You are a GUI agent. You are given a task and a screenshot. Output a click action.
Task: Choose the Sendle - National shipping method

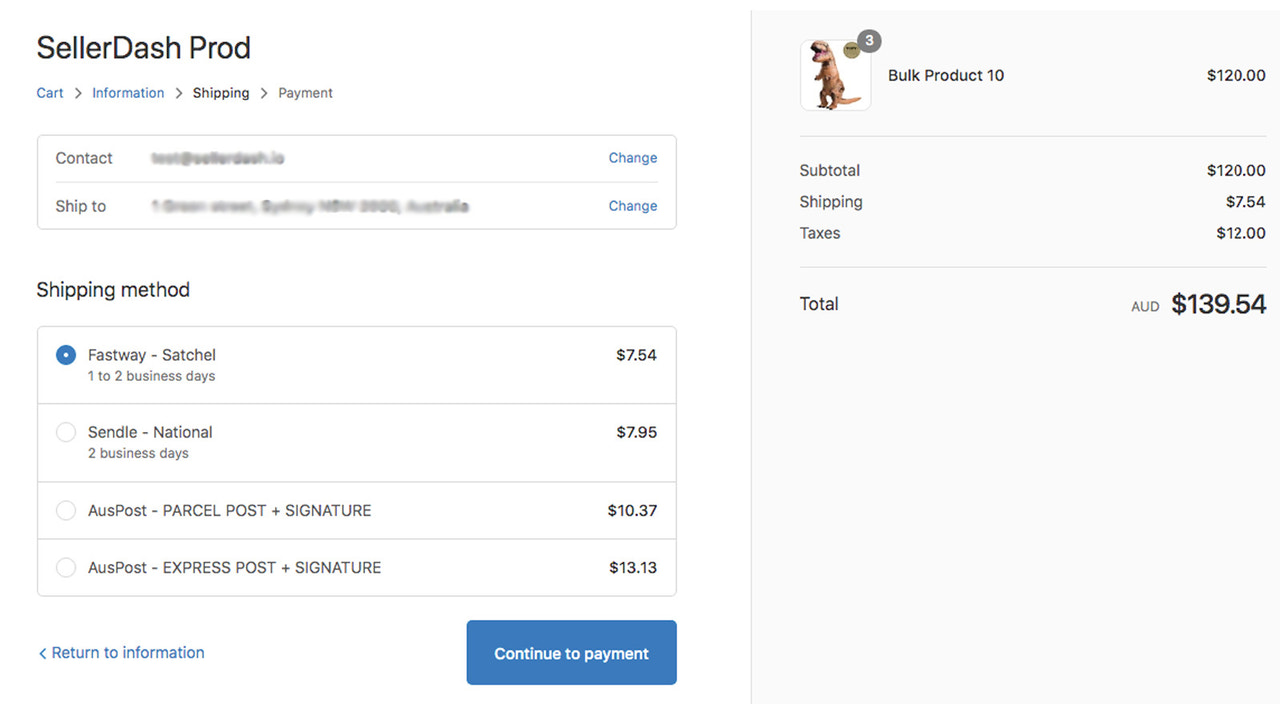(65, 432)
